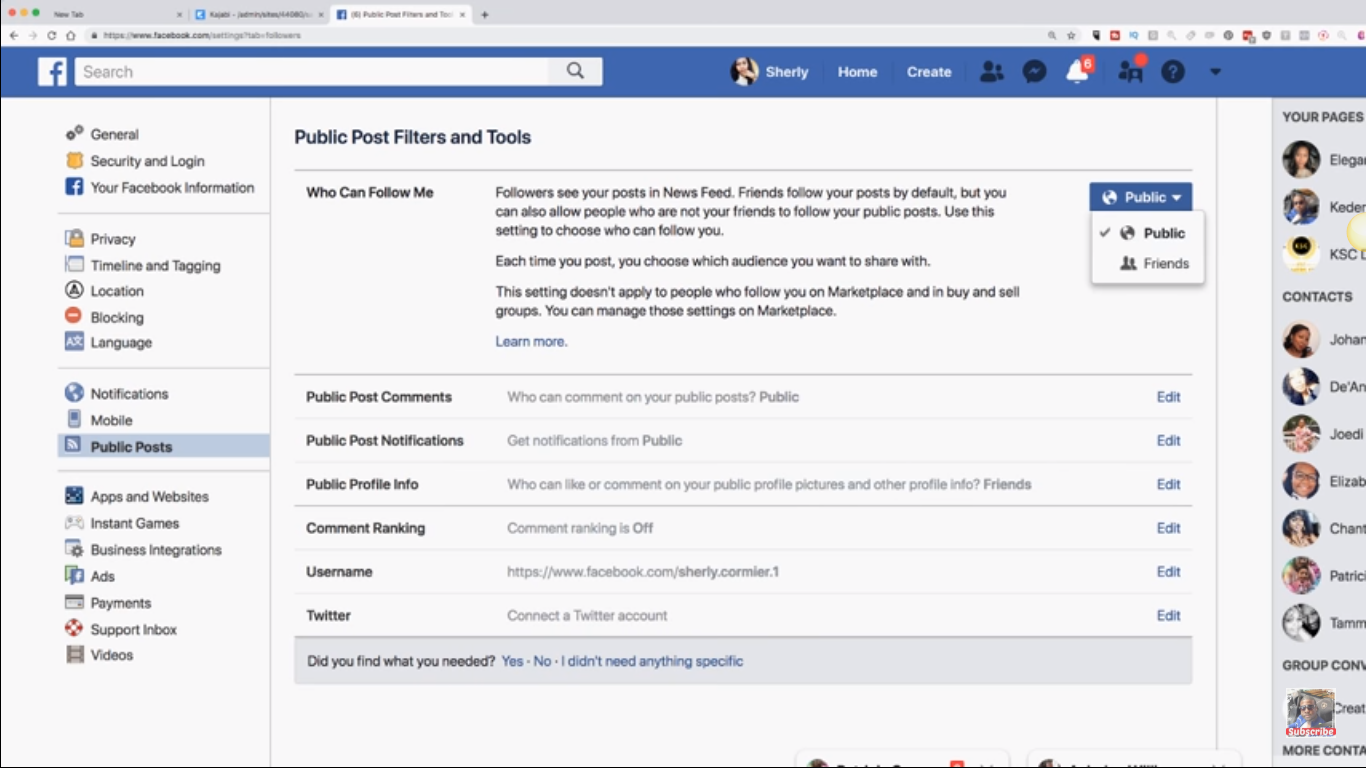Viewport: 1366px width, 768px height.
Task: Go back with browser back arrow
Action: pos(14,35)
